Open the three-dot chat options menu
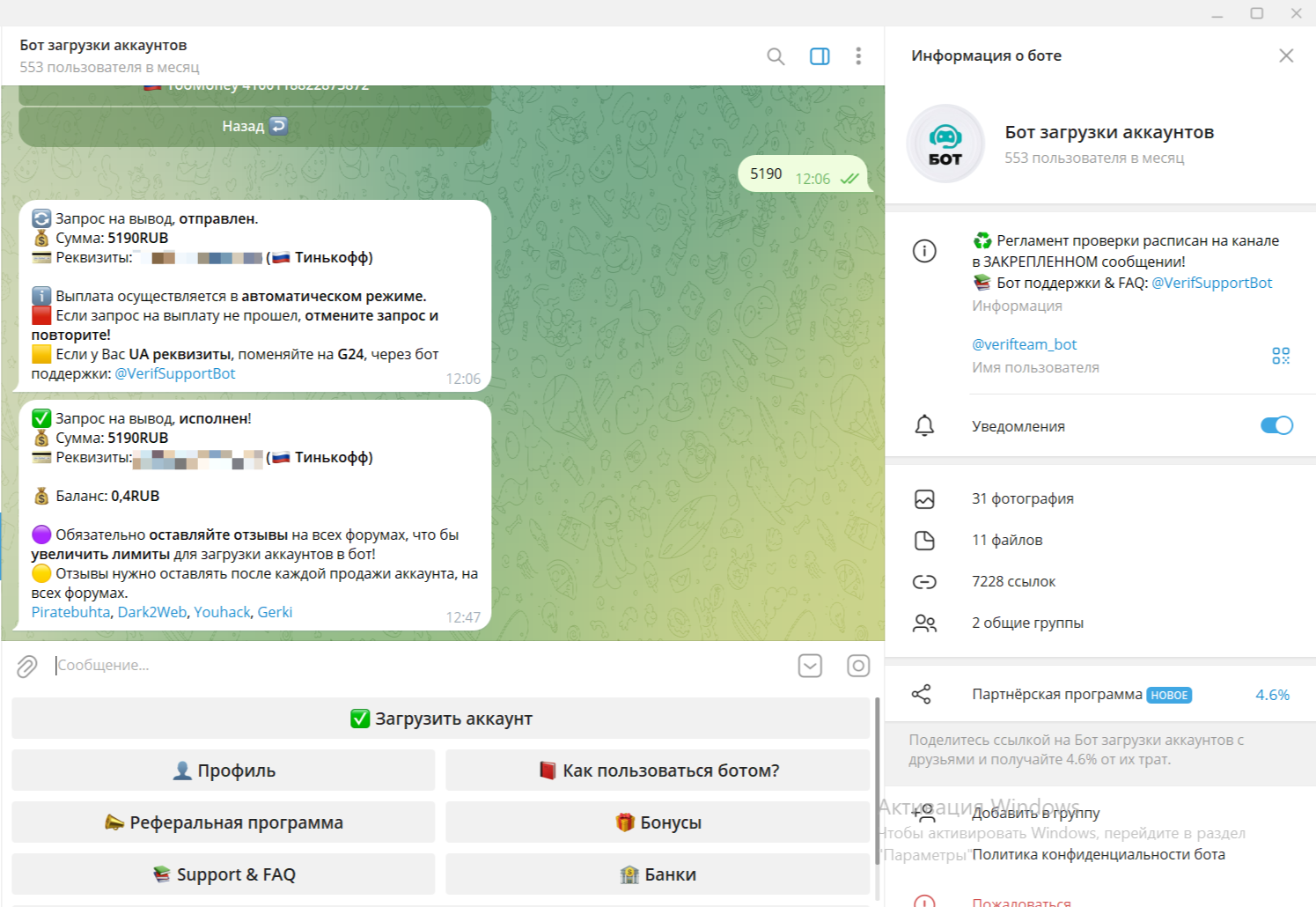This screenshot has width=1316, height=907. pyautogui.click(x=858, y=56)
